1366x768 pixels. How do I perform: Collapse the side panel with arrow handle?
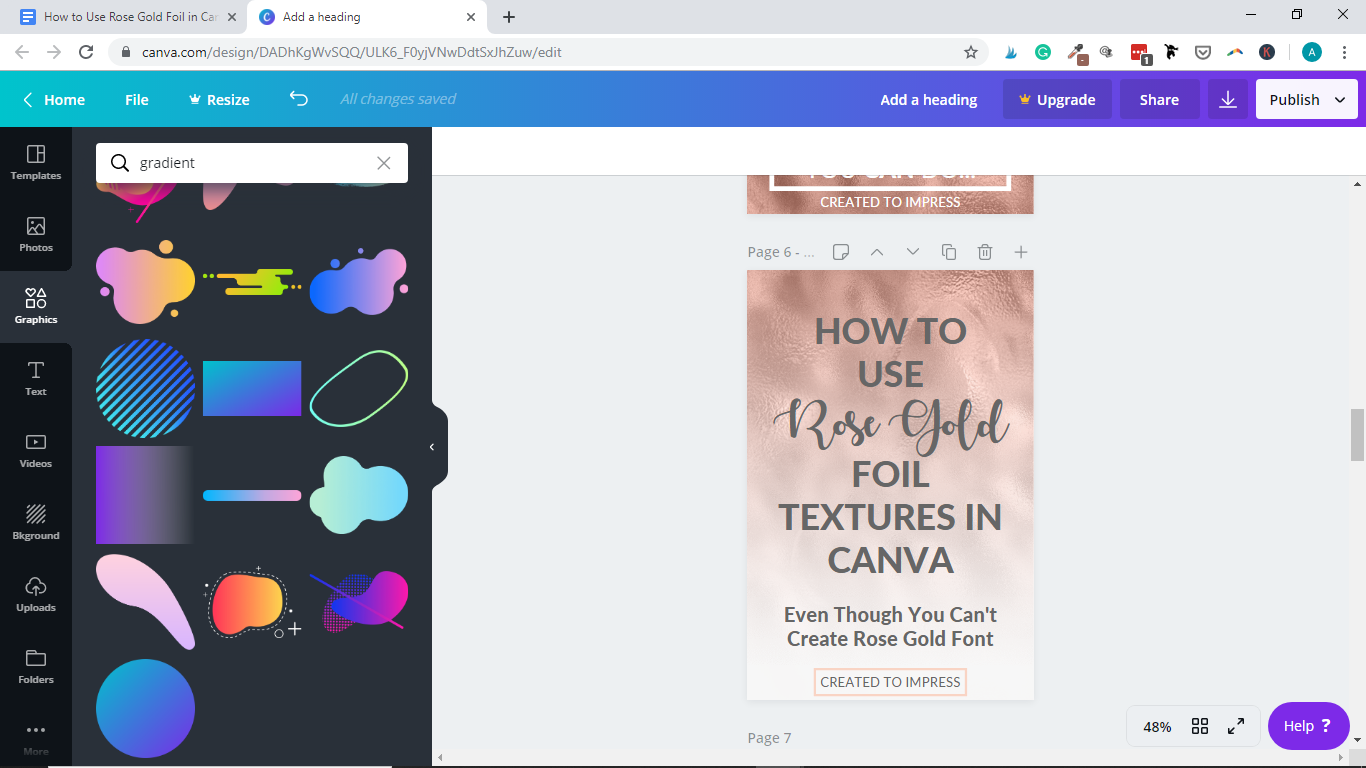(x=432, y=447)
